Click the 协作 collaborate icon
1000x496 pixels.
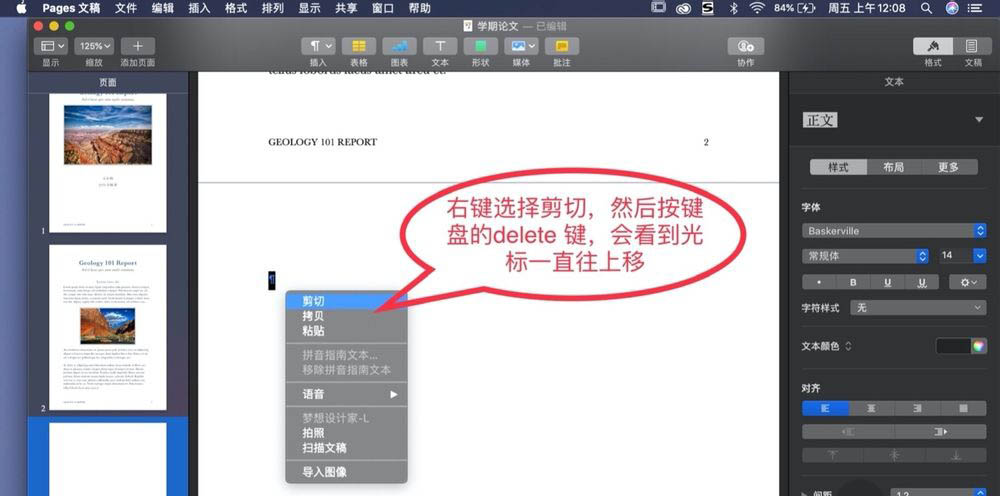click(746, 46)
